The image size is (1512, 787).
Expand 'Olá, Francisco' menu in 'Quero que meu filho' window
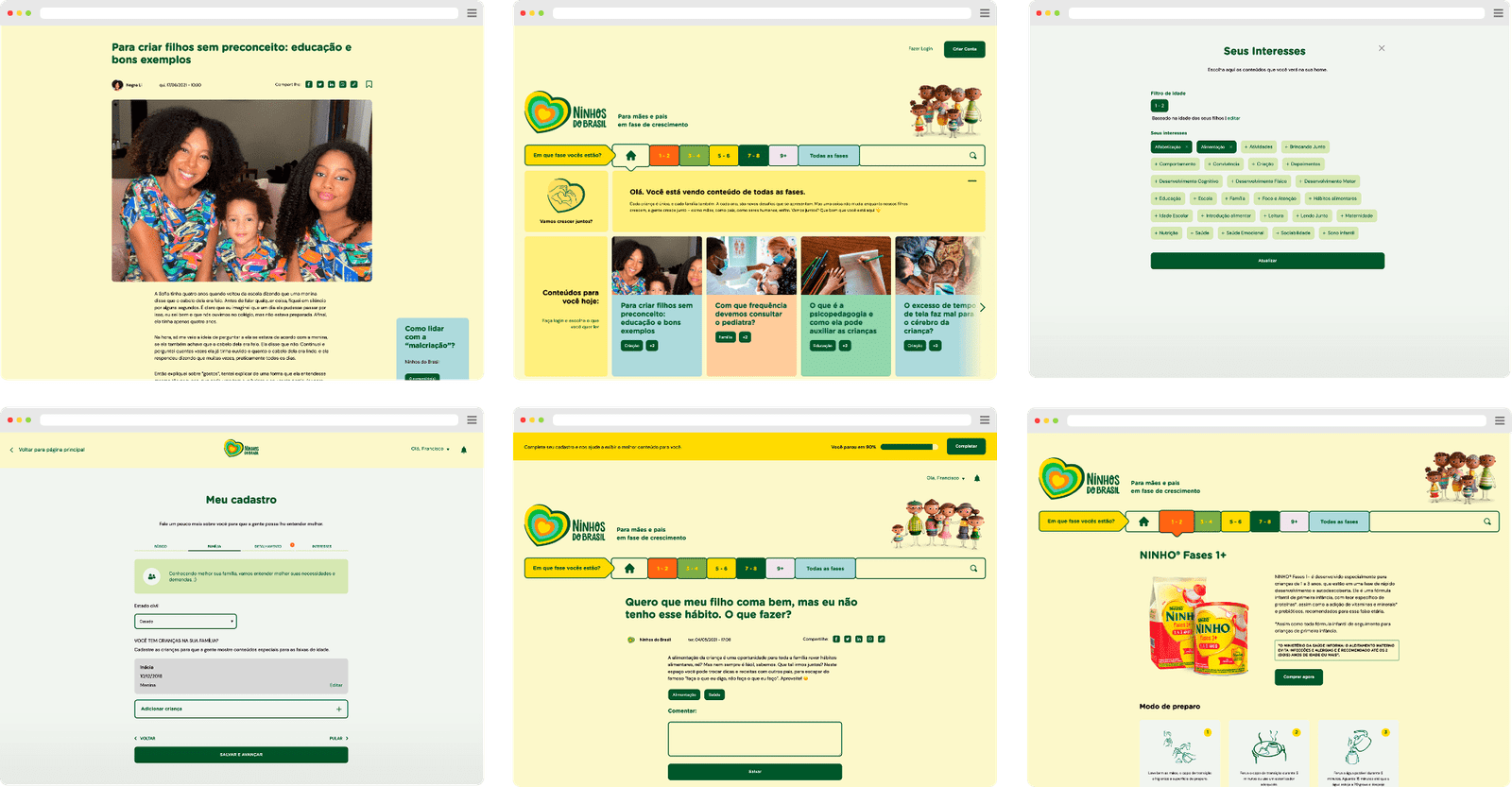click(946, 478)
